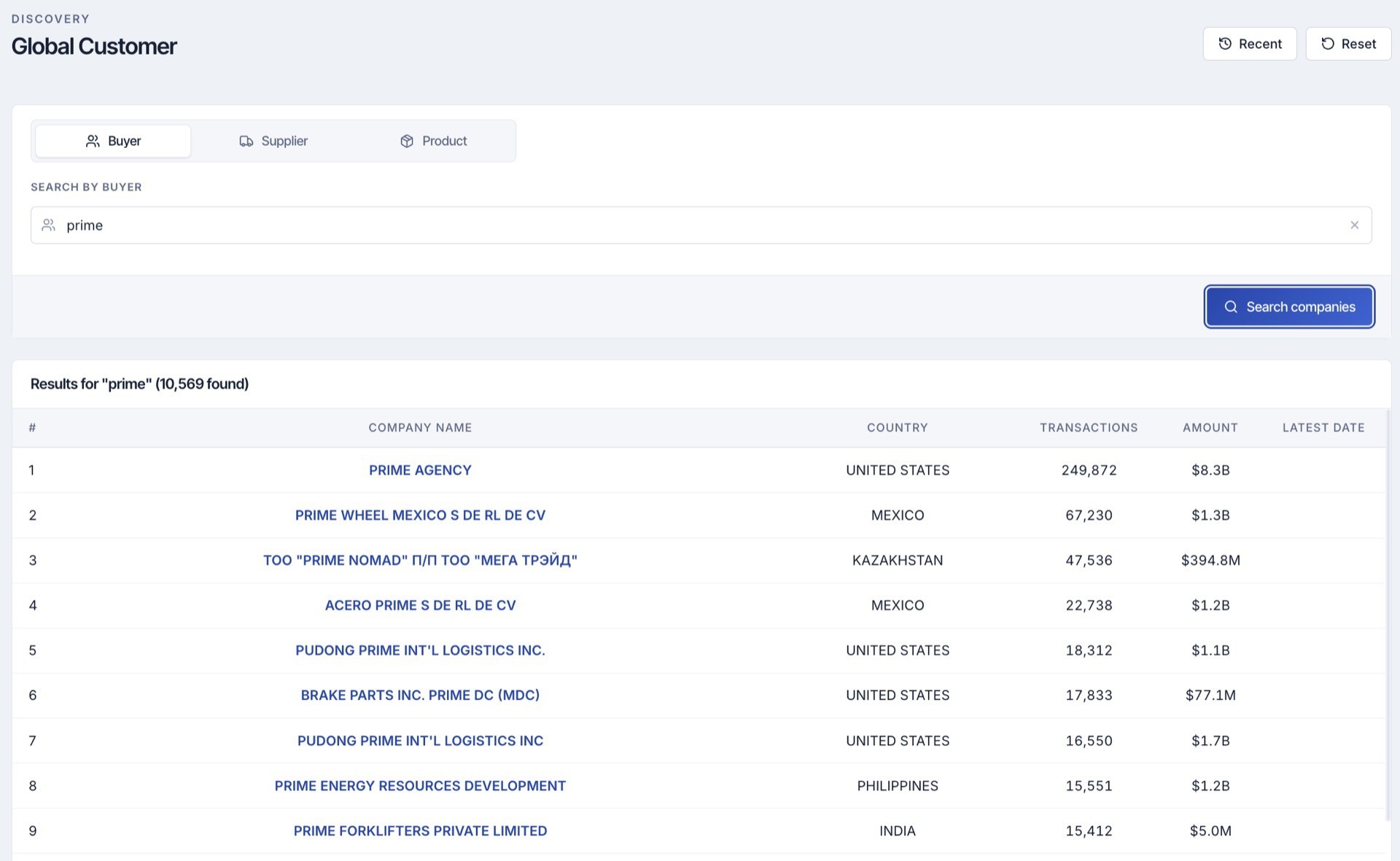Click the buyer search input containing 'prime'
Image resolution: width=1400 pixels, height=861 pixels.
(701, 225)
